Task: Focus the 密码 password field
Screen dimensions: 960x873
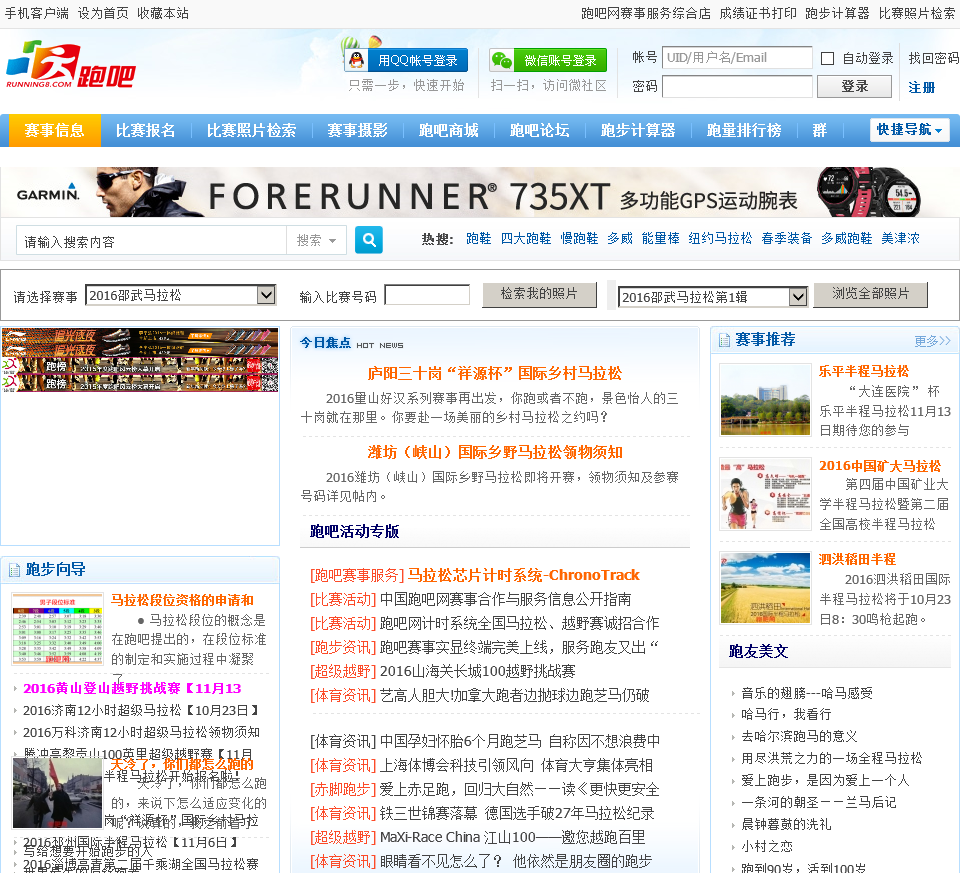Action: 737,87
